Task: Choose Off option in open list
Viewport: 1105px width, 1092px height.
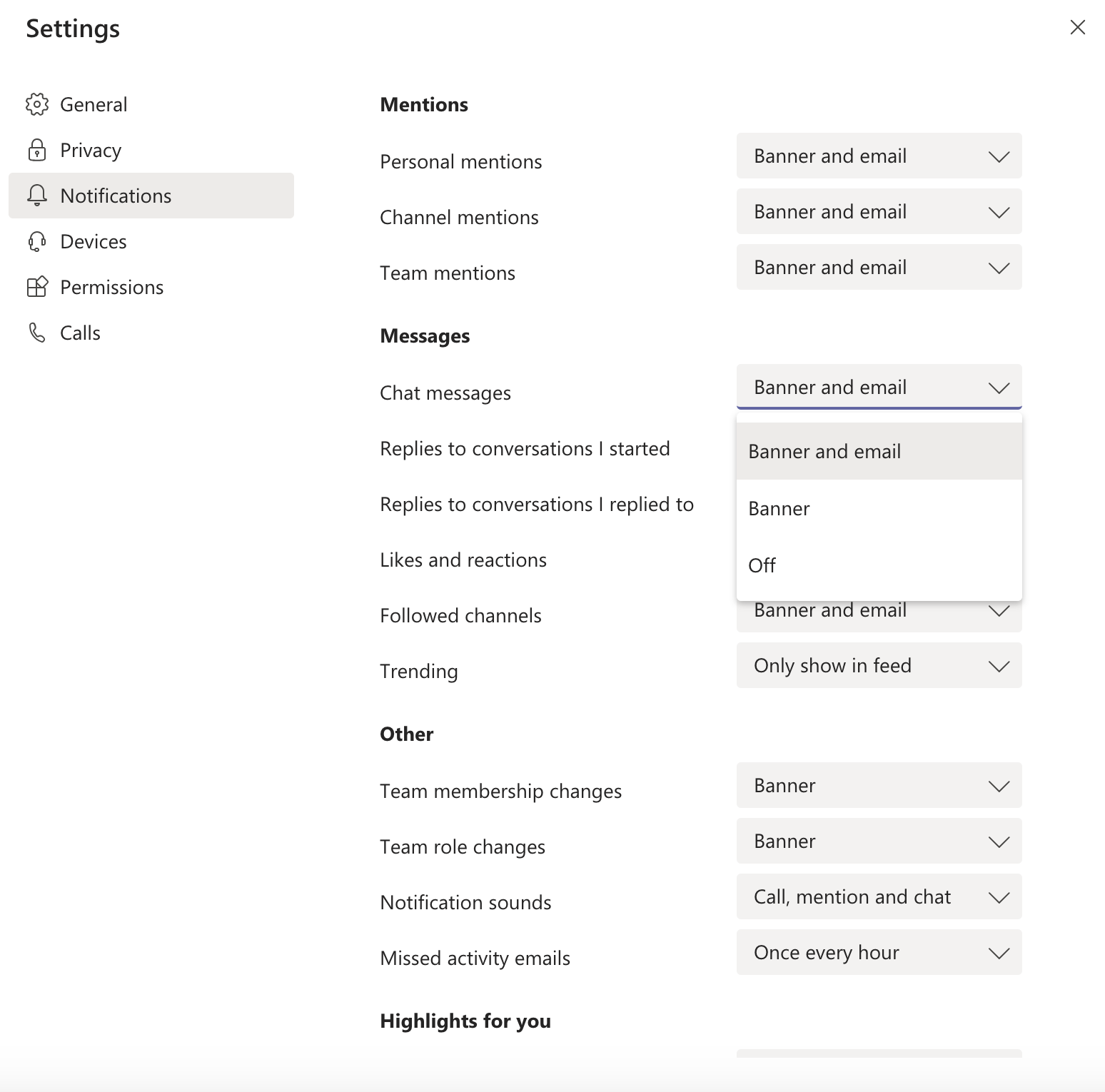Action: pyautogui.click(x=879, y=565)
